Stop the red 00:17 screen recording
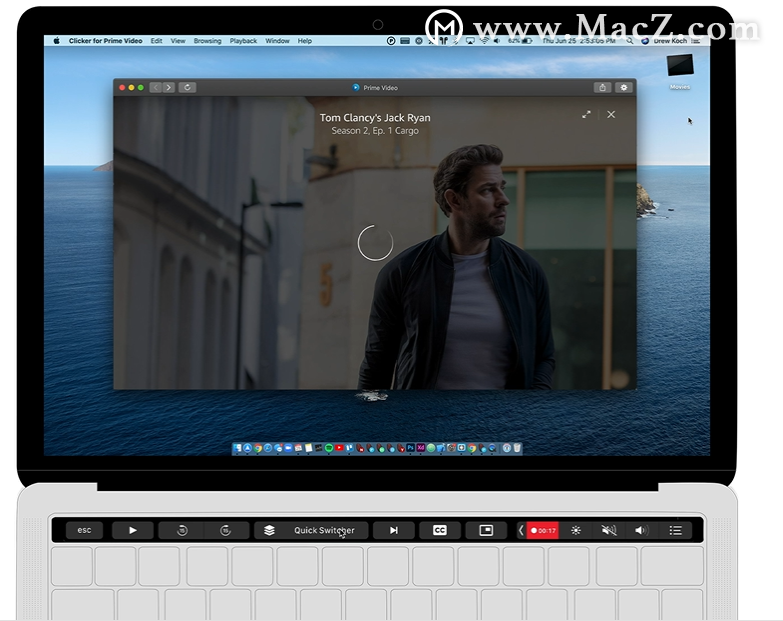 (x=543, y=530)
